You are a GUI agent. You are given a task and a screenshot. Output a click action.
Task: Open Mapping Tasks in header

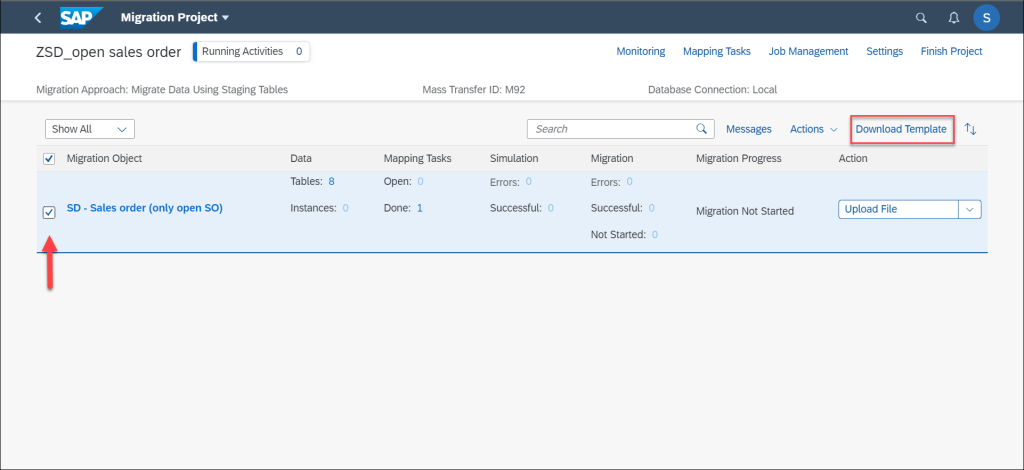click(x=716, y=51)
